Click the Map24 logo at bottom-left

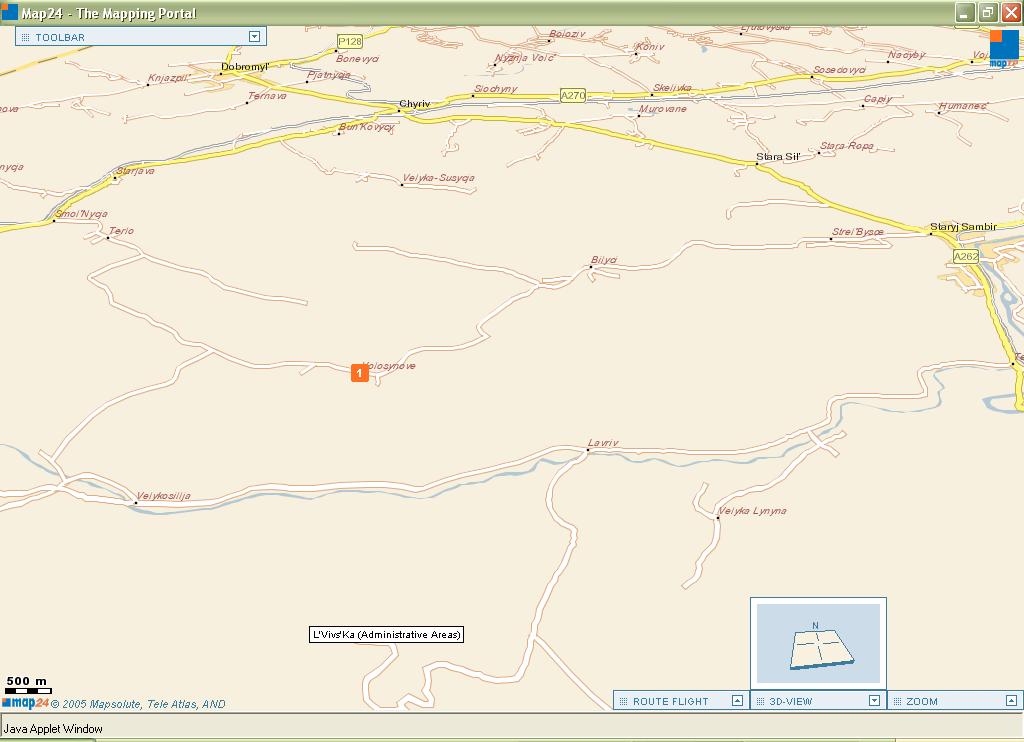click(25, 704)
